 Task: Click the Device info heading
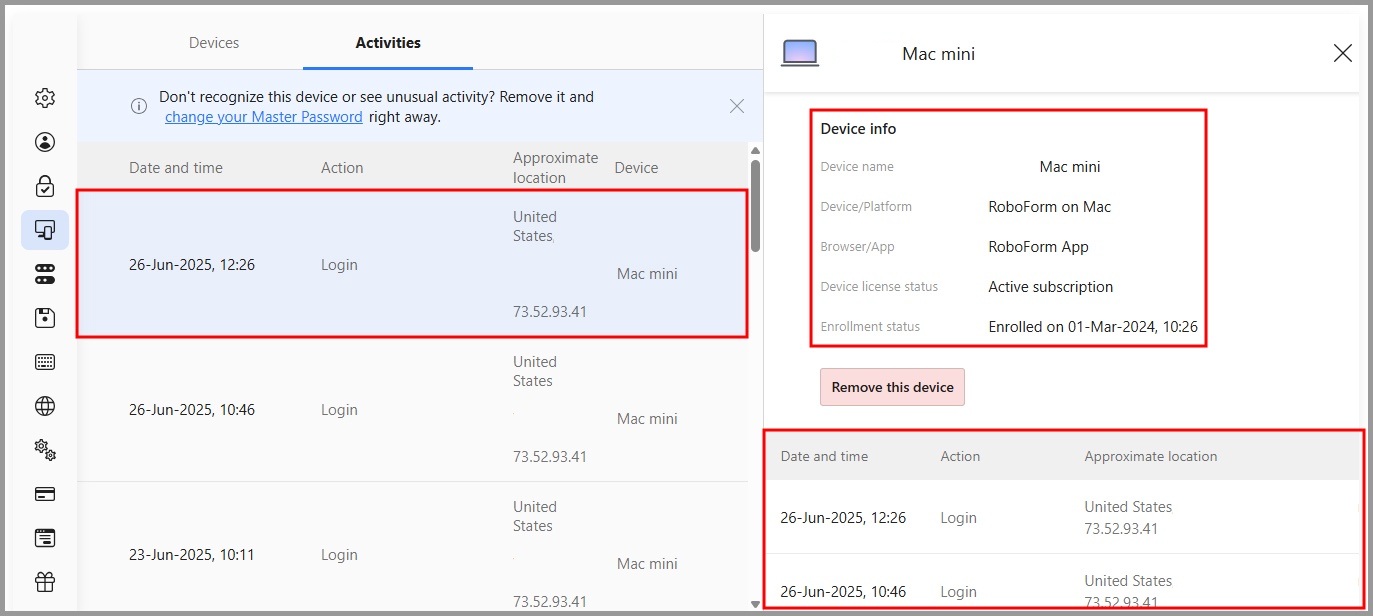coord(858,129)
